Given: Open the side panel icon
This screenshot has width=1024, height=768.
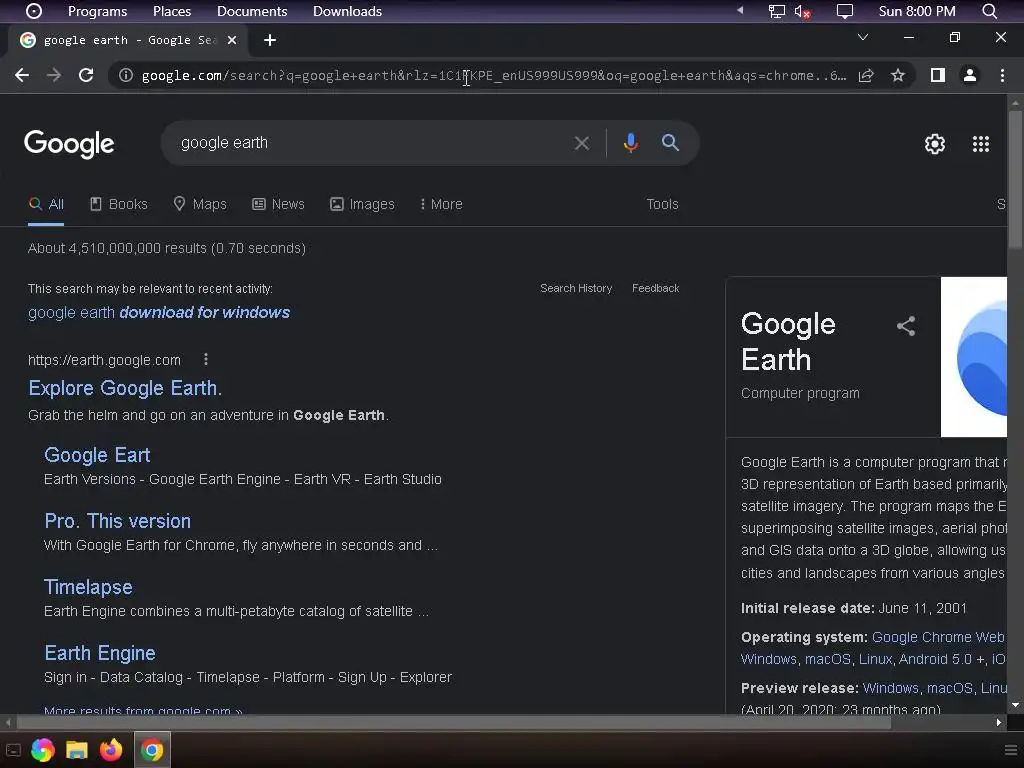Looking at the screenshot, I should [938, 75].
